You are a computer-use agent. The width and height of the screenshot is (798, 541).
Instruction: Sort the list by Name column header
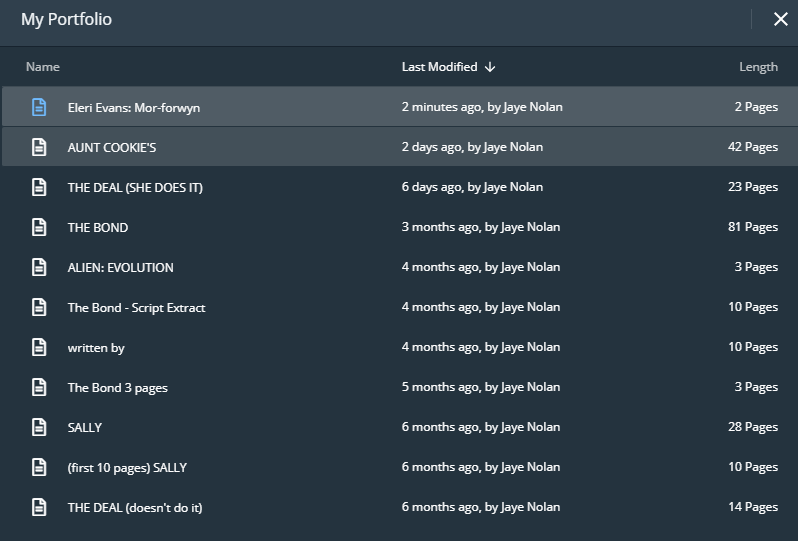pyautogui.click(x=43, y=67)
